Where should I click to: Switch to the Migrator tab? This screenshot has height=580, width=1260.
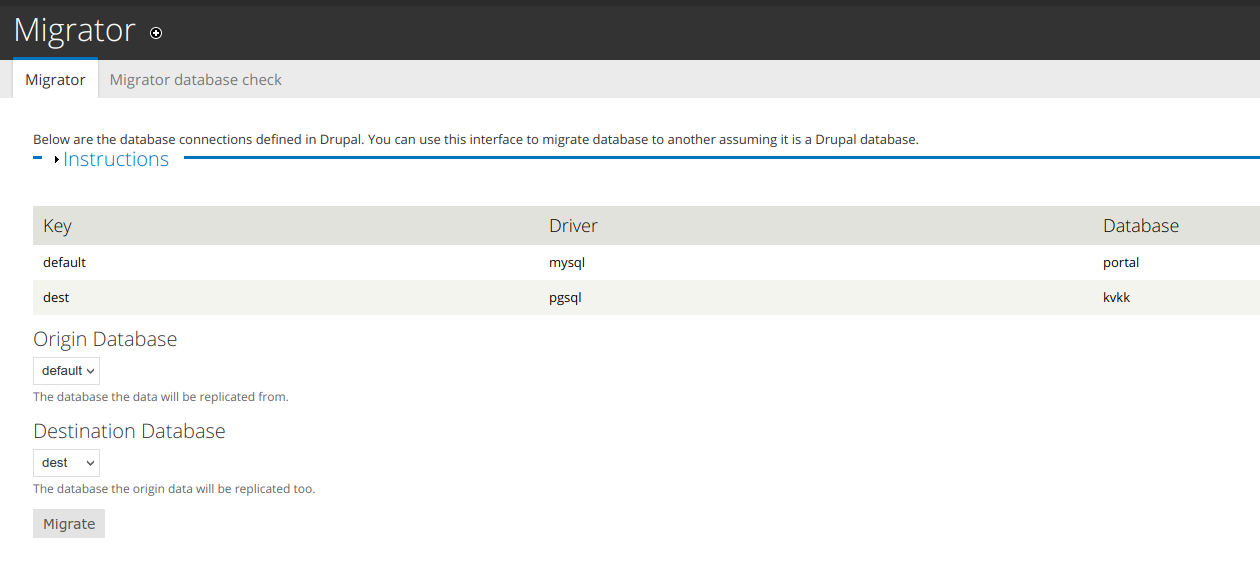coord(55,80)
